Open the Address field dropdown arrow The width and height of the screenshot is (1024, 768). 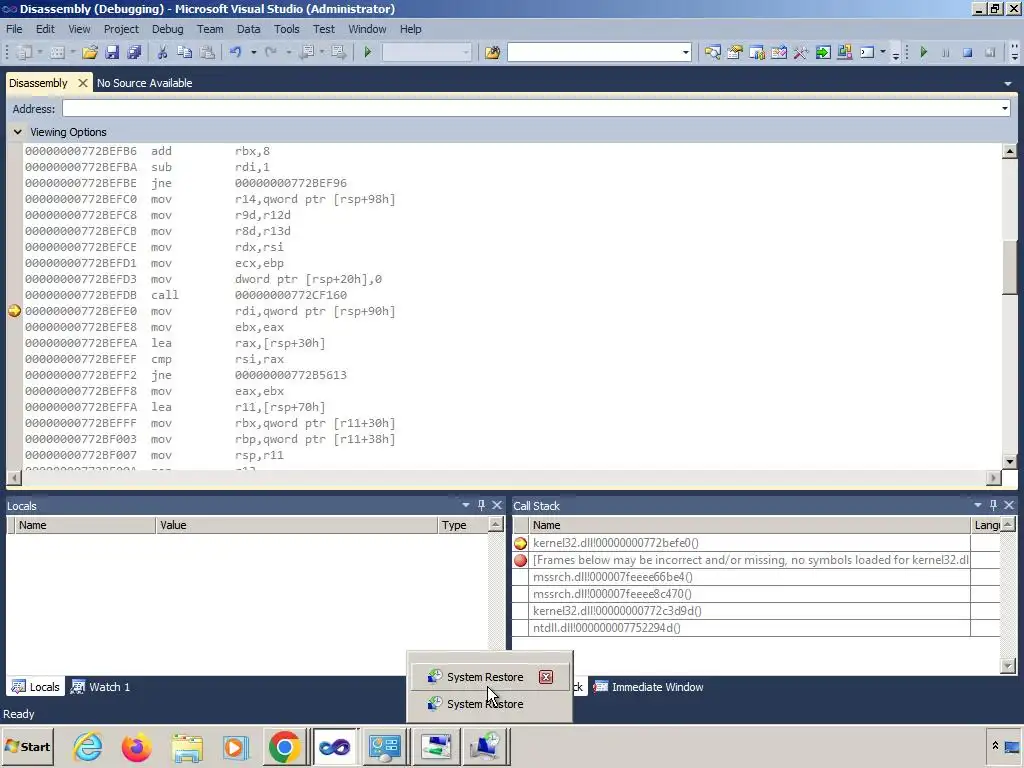[1004, 108]
